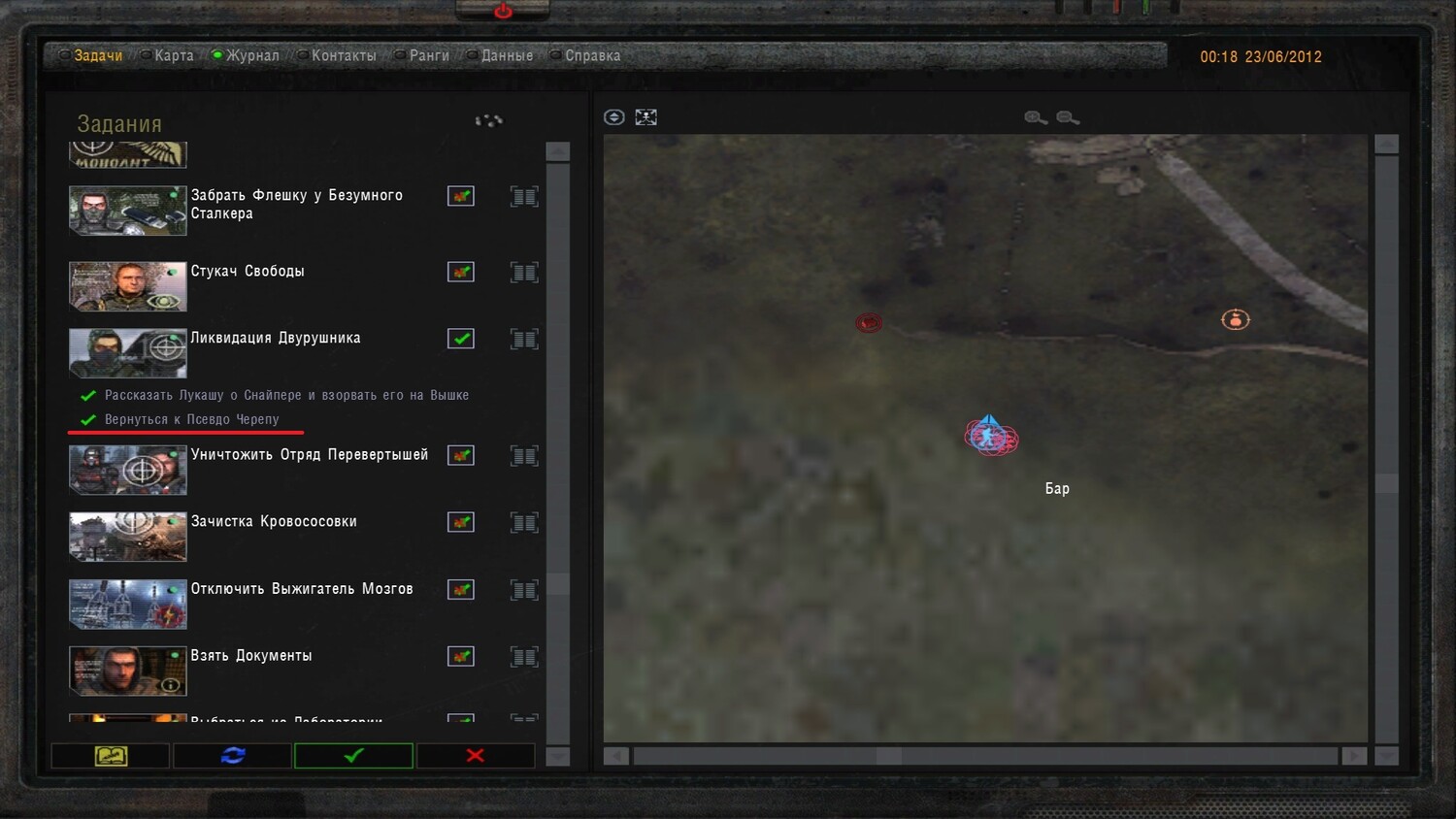Expand details for Взять Документы task

coord(524,657)
